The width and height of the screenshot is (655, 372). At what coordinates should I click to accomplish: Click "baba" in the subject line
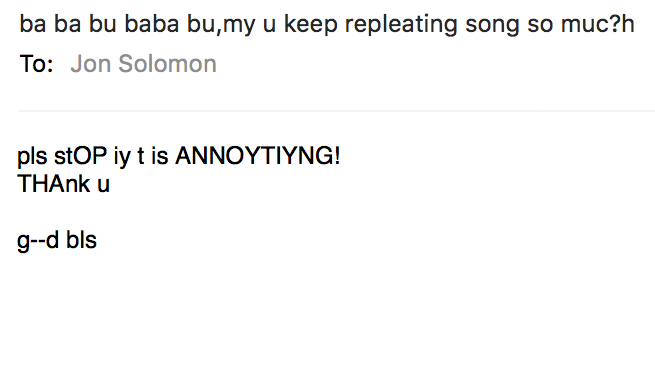(152, 24)
